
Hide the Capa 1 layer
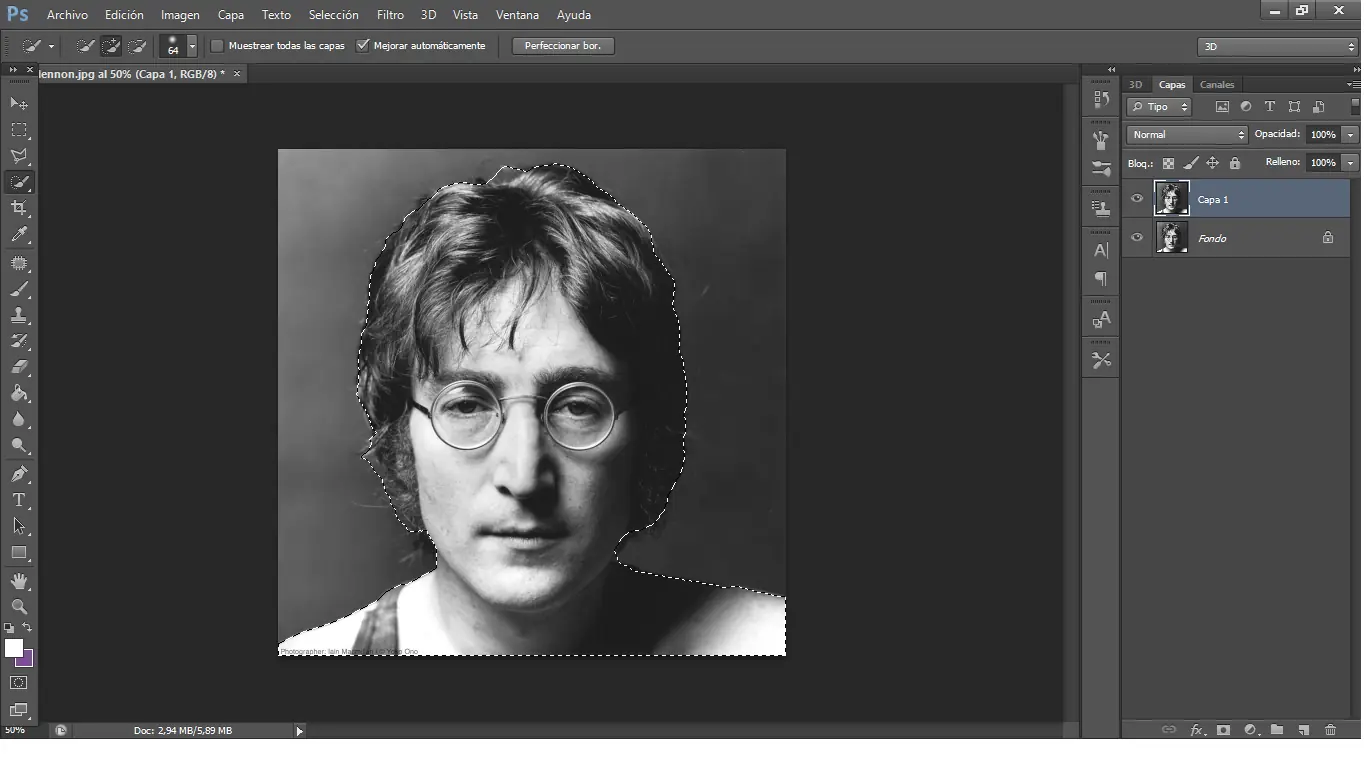(x=1137, y=199)
